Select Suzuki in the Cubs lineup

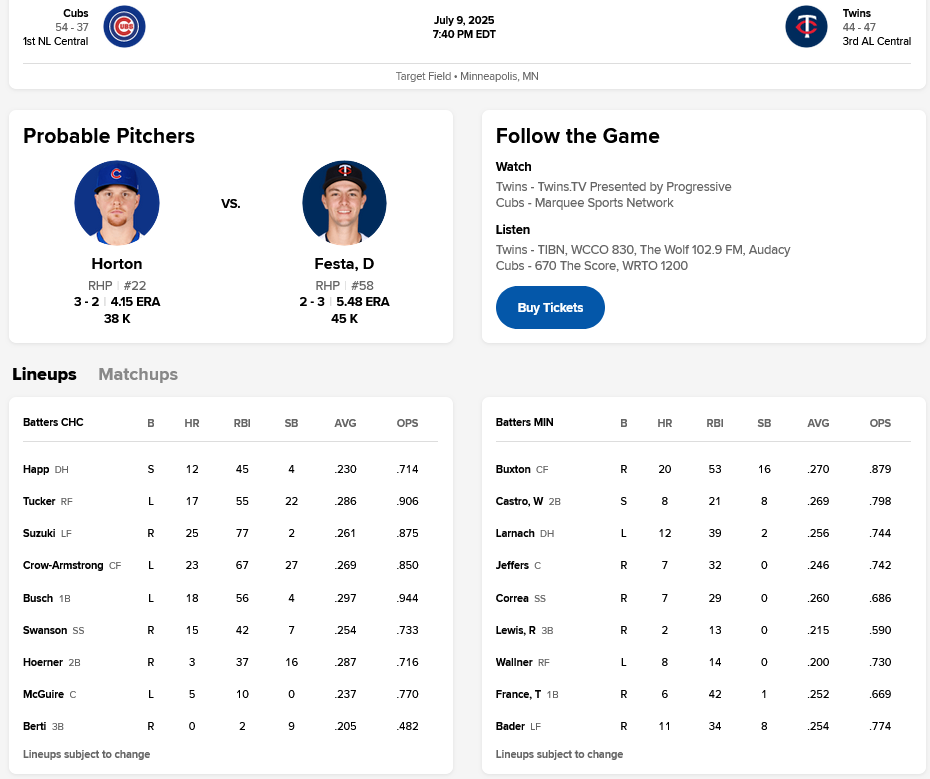(41, 533)
